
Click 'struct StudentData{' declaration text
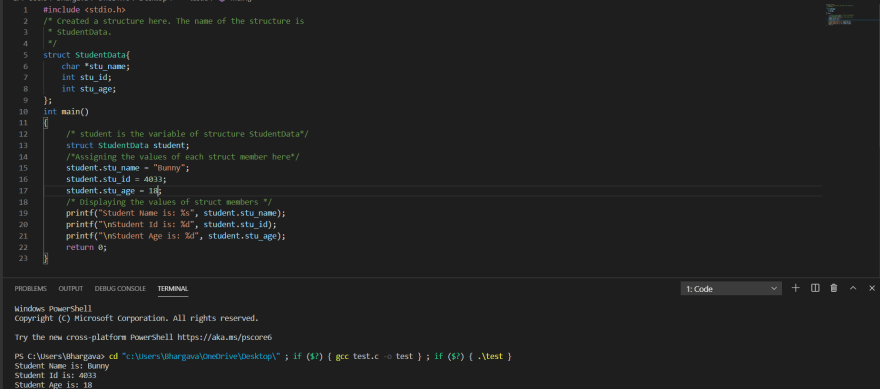pos(86,55)
